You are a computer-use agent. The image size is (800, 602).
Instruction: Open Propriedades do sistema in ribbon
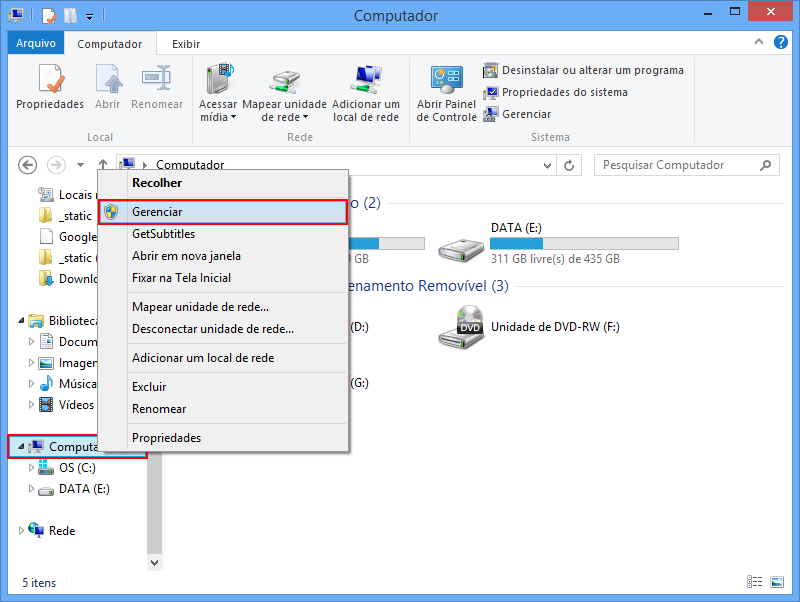(x=556, y=92)
